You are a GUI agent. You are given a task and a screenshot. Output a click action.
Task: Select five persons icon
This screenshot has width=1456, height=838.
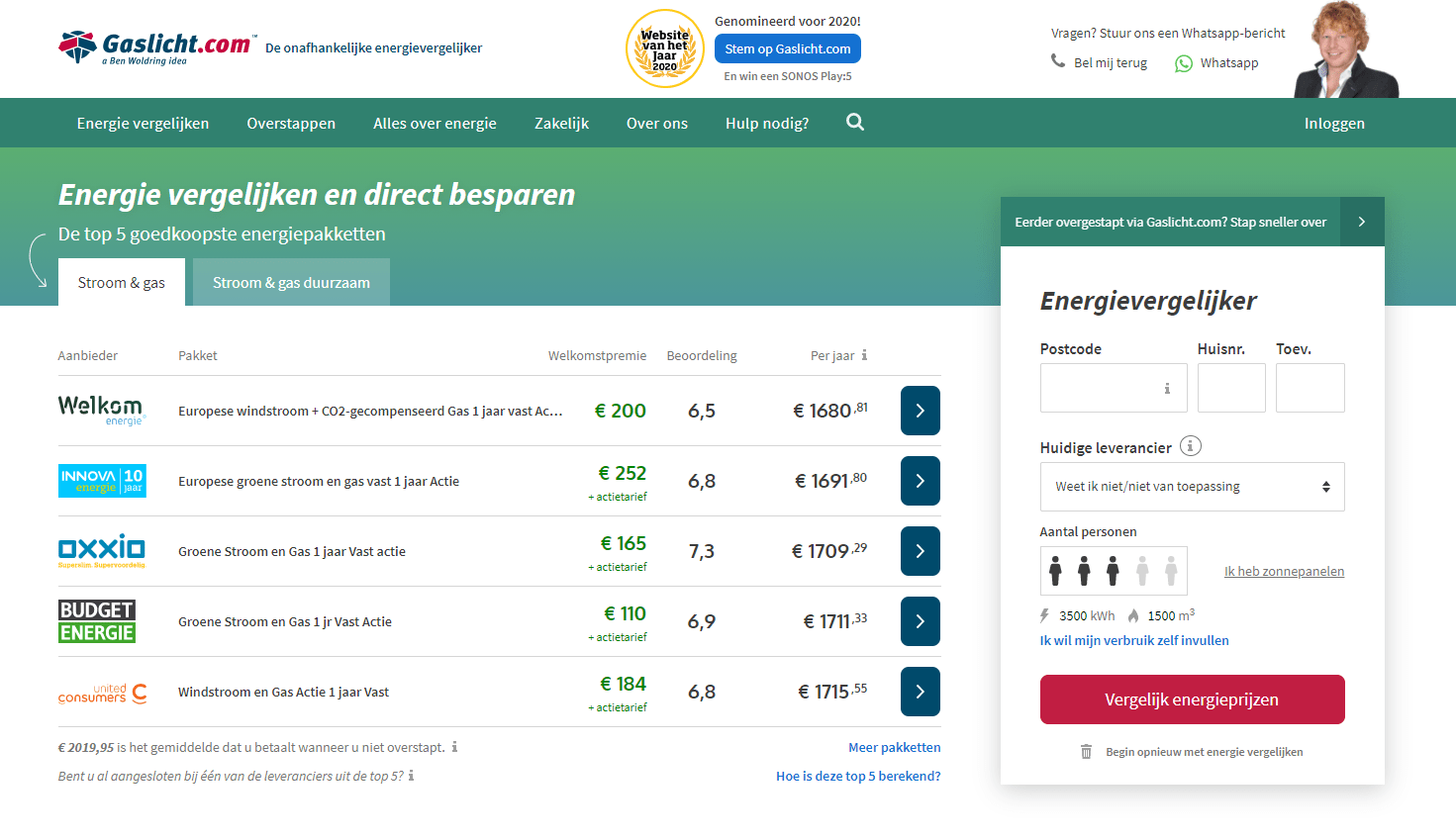pos(1171,571)
